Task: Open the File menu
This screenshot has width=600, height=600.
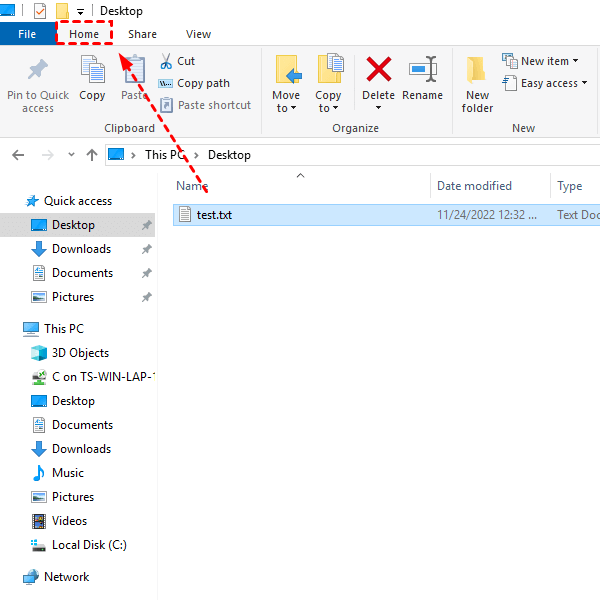Action: (x=27, y=34)
